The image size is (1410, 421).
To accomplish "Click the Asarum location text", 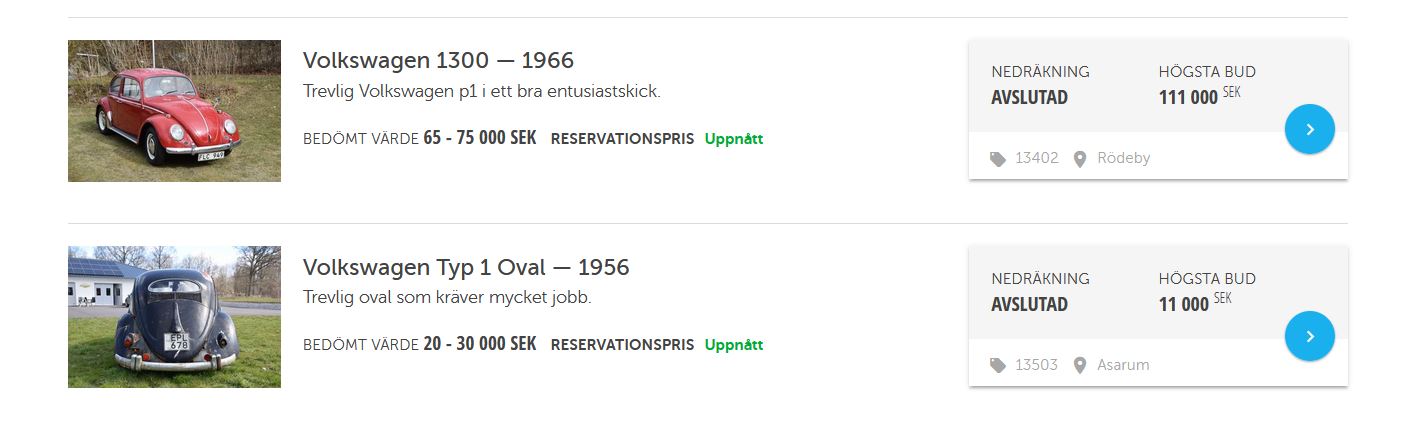I will [x=1123, y=366].
